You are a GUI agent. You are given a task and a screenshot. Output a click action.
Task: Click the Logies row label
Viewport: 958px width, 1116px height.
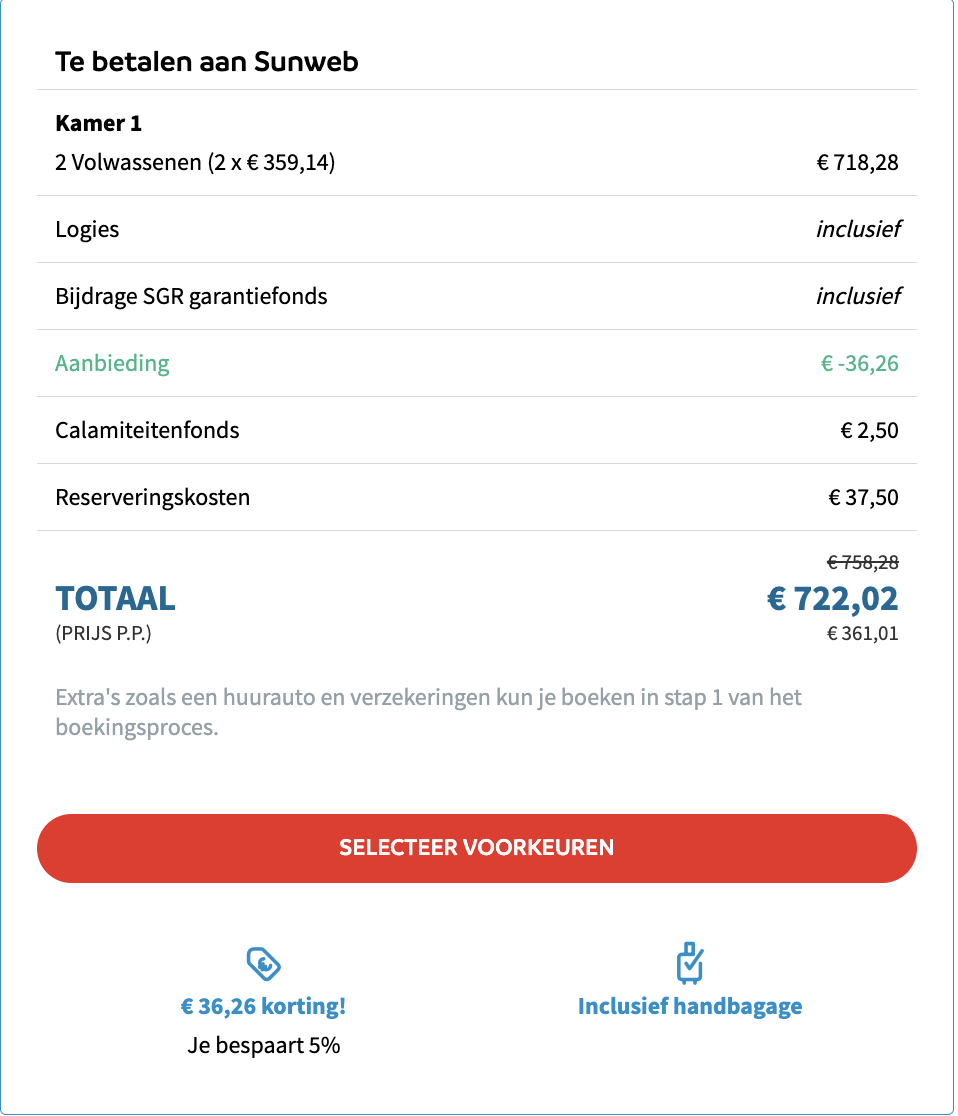pos(87,229)
